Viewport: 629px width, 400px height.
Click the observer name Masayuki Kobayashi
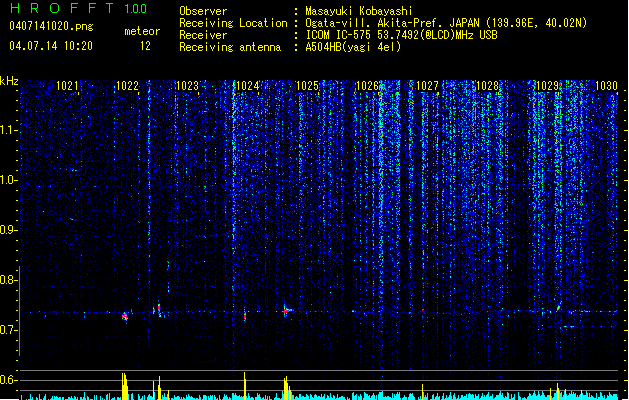click(358, 11)
